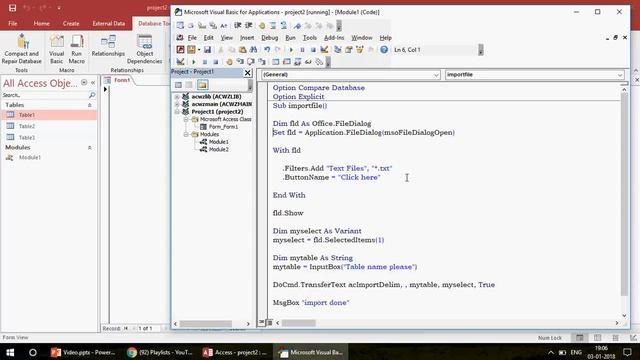Click Toggle Breakpoint hand in Debug toolbar
This screenshot has width=640, height=360.
click(229, 62)
